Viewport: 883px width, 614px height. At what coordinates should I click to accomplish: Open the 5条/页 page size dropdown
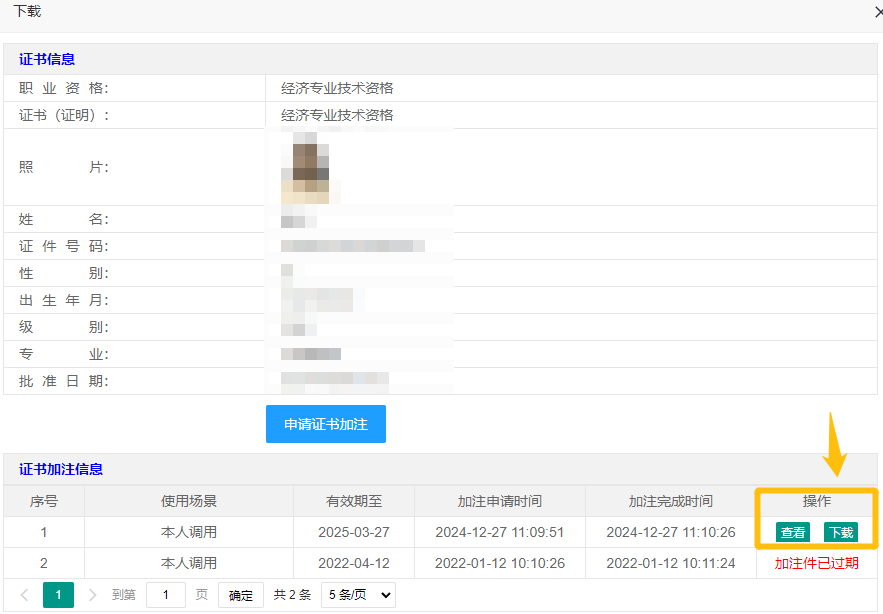pos(358,595)
